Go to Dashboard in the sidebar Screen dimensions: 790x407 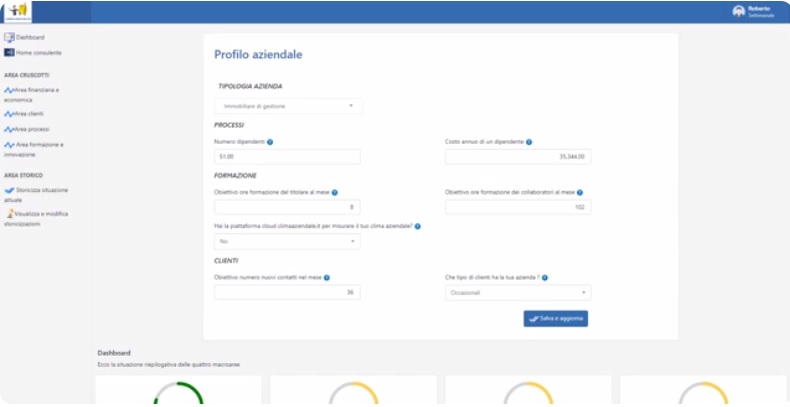[x=29, y=37]
